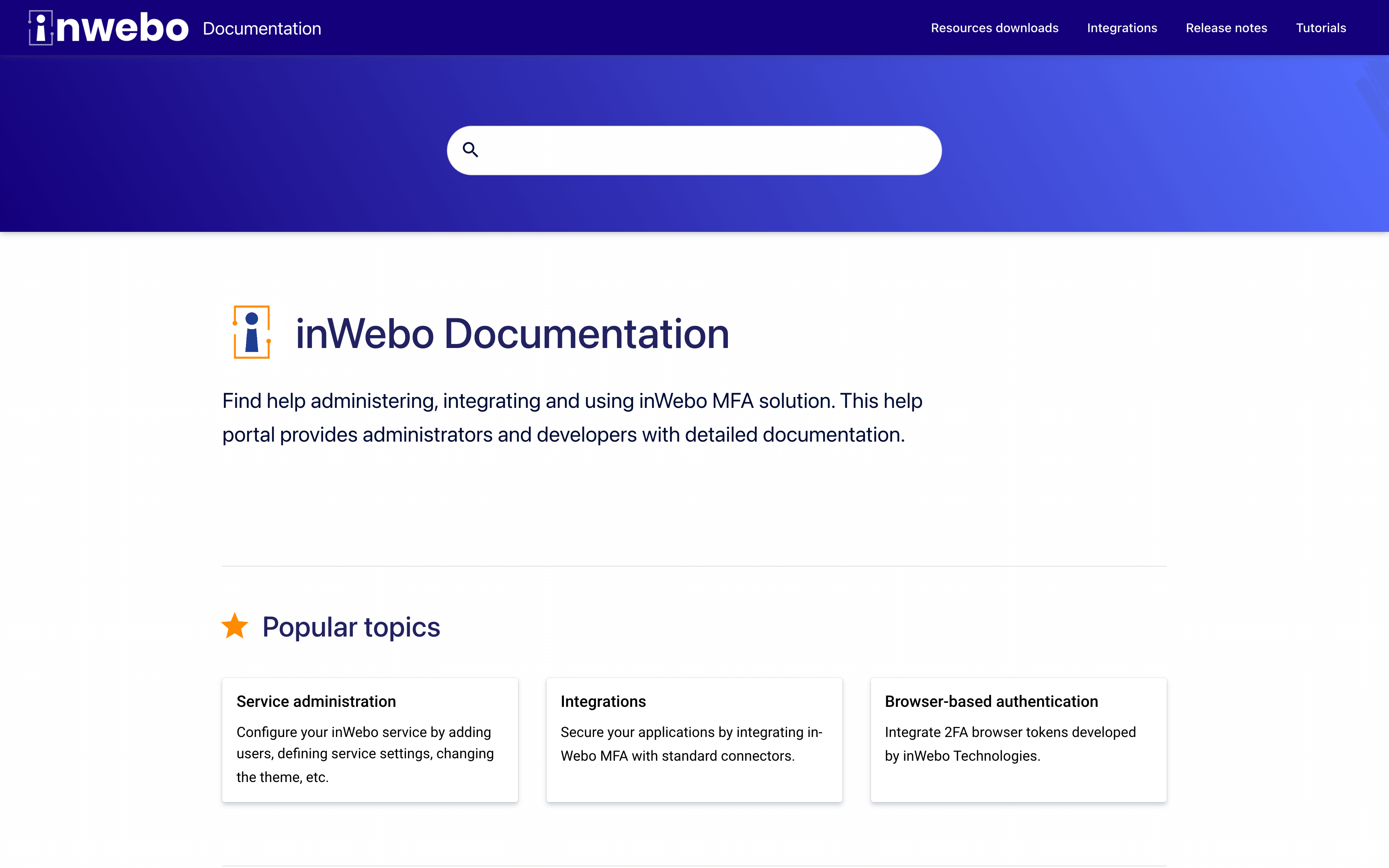The width and height of the screenshot is (1389, 868).
Task: Open the Service administration card
Action: coord(370,739)
